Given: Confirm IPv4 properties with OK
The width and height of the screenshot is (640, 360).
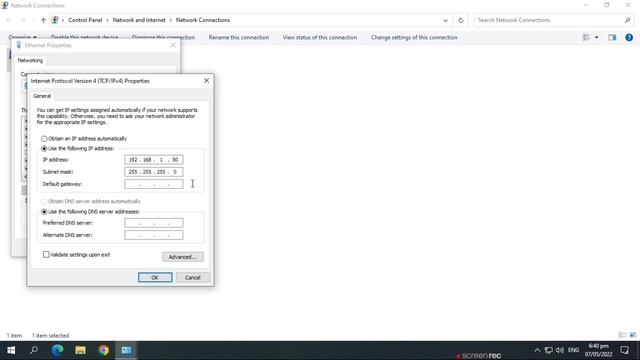Looking at the screenshot, I should coord(155,278).
